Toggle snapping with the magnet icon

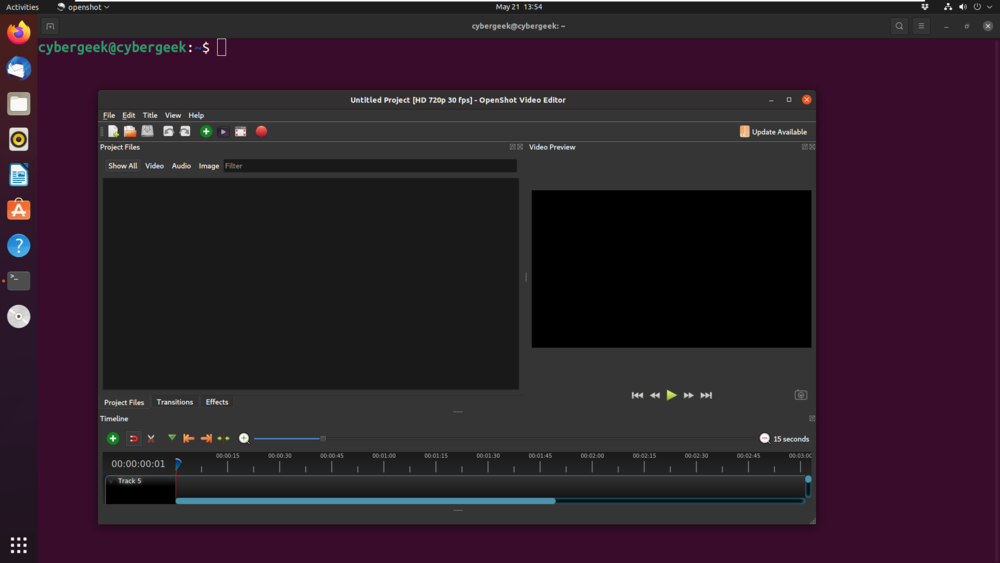pos(133,439)
